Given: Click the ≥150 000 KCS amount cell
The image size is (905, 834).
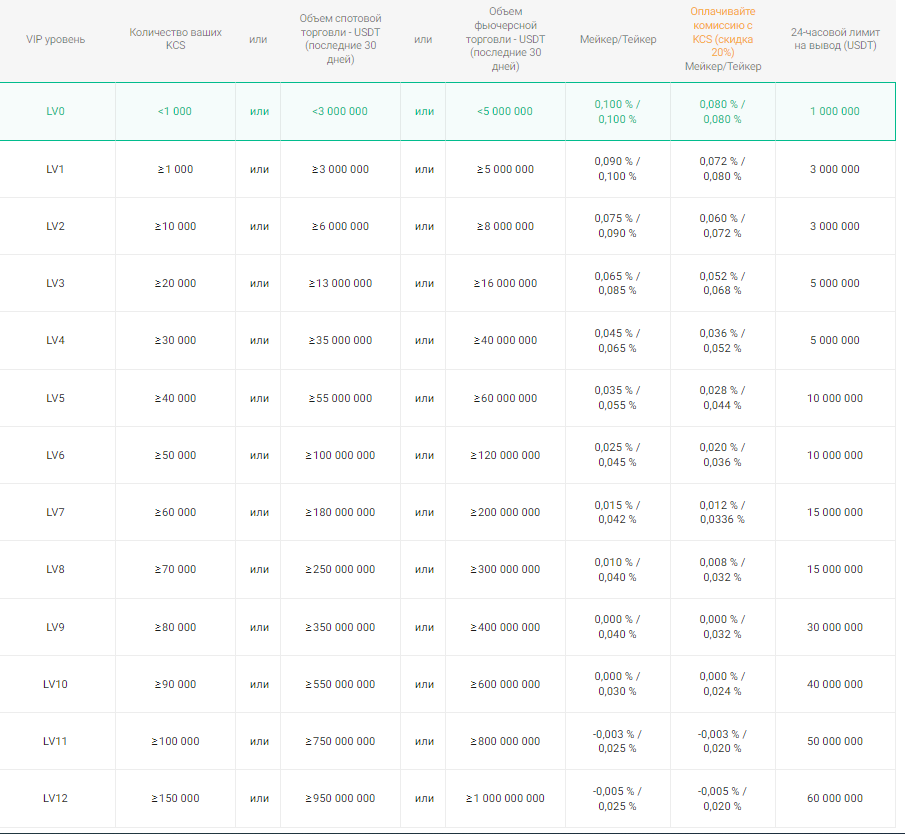Looking at the screenshot, I should (x=175, y=798).
